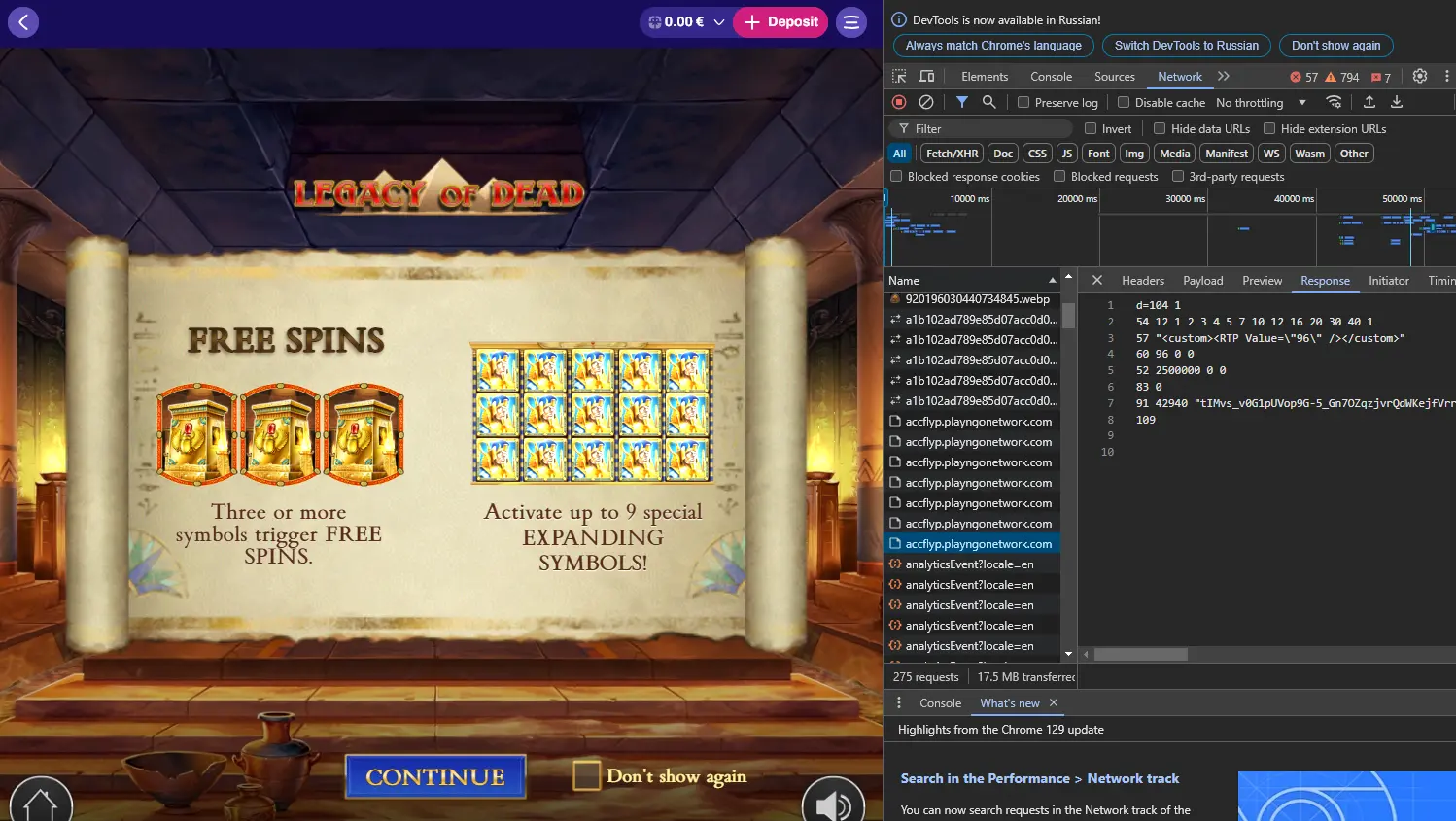Close the request details pane
This screenshot has height=821, width=1456.
coord(1096,280)
